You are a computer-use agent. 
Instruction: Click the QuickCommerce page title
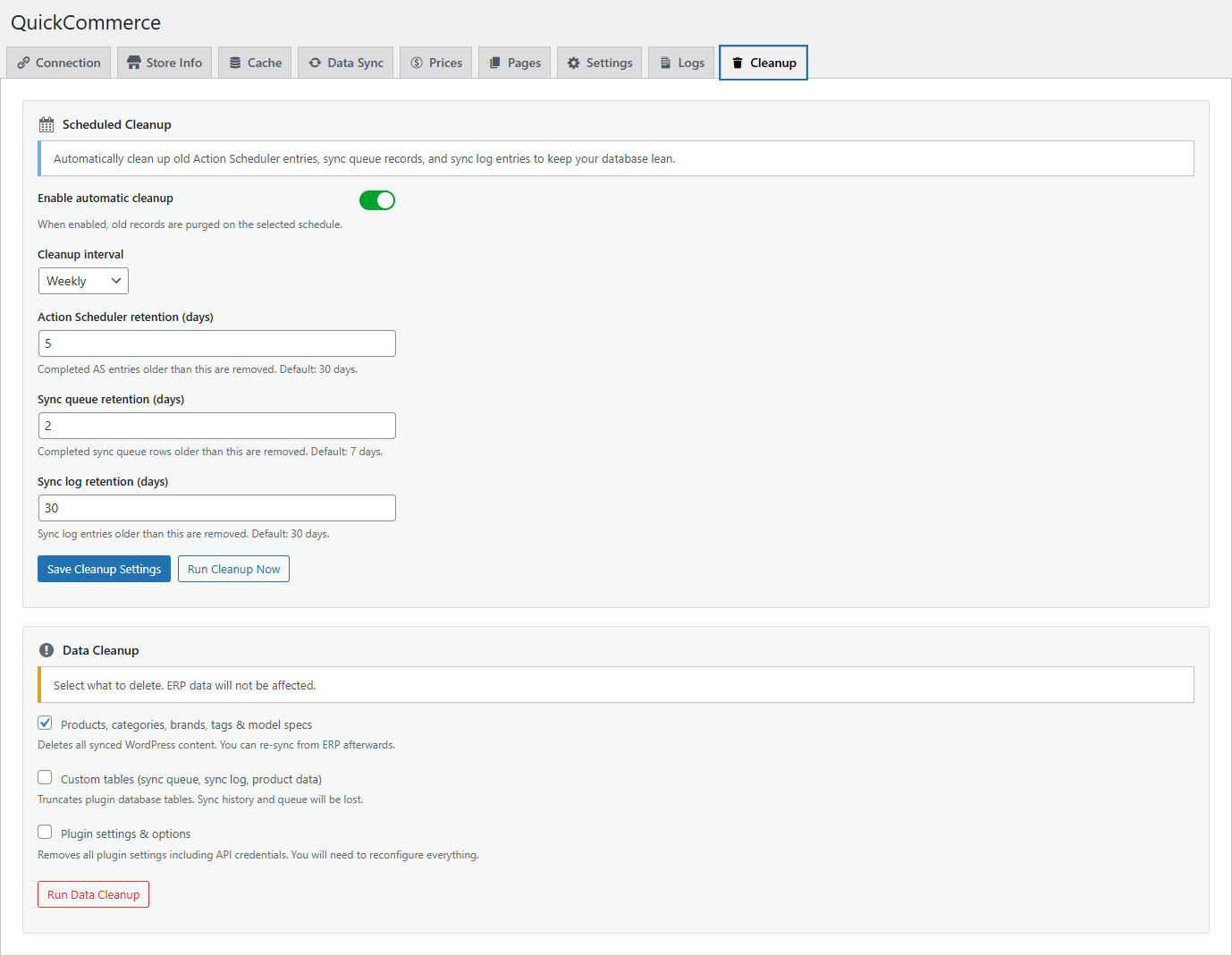86,22
